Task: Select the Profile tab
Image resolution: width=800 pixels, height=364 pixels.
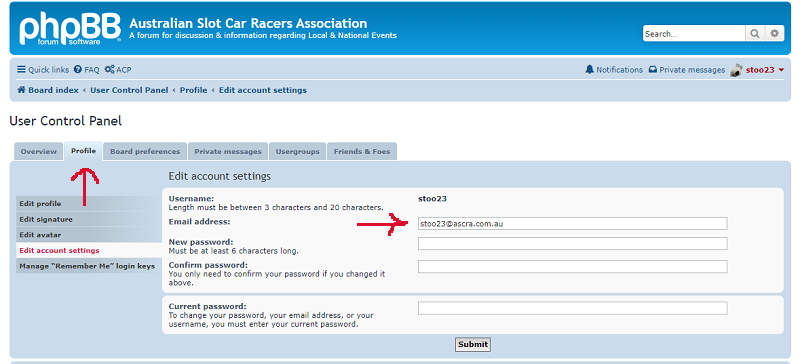Action: pyautogui.click(x=84, y=151)
